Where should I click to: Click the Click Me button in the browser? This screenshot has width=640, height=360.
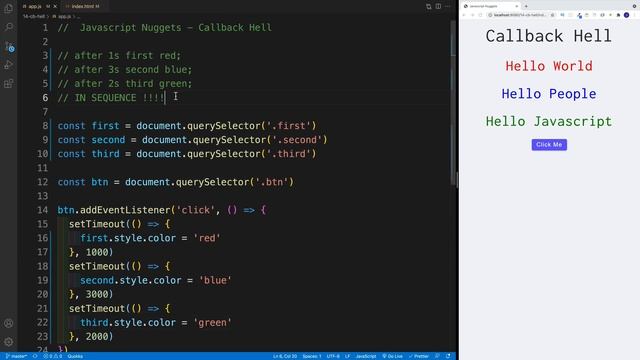(549, 144)
